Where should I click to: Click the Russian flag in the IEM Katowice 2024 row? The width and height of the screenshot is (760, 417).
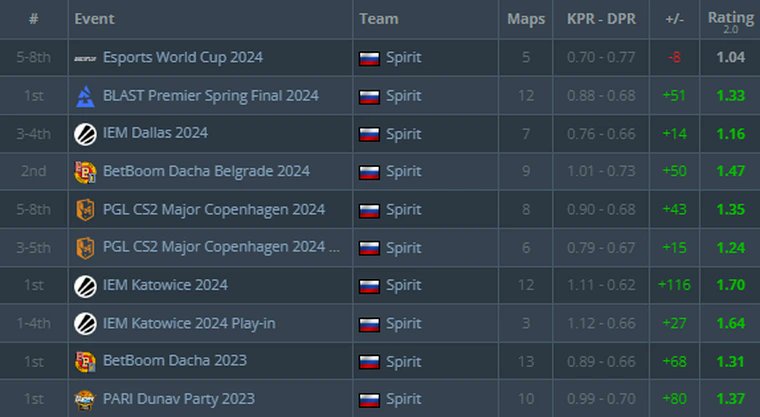pos(369,286)
